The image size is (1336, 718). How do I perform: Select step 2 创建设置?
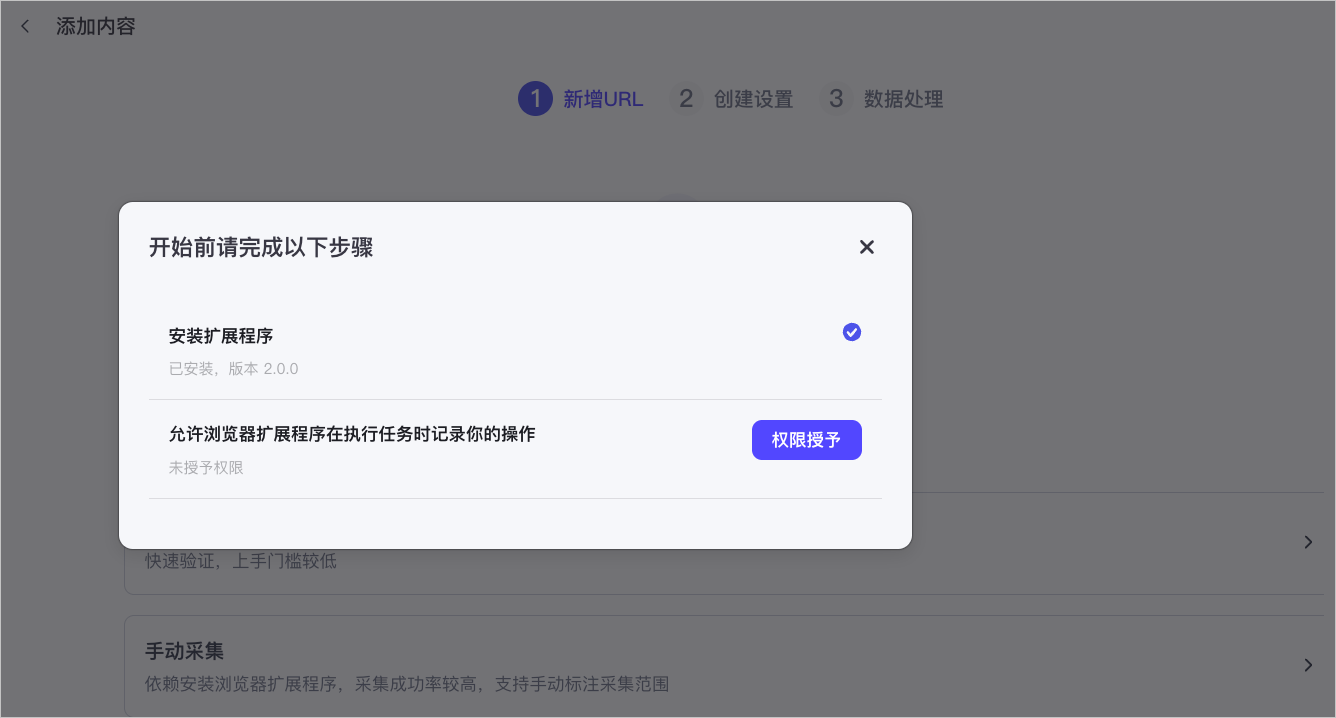click(731, 99)
